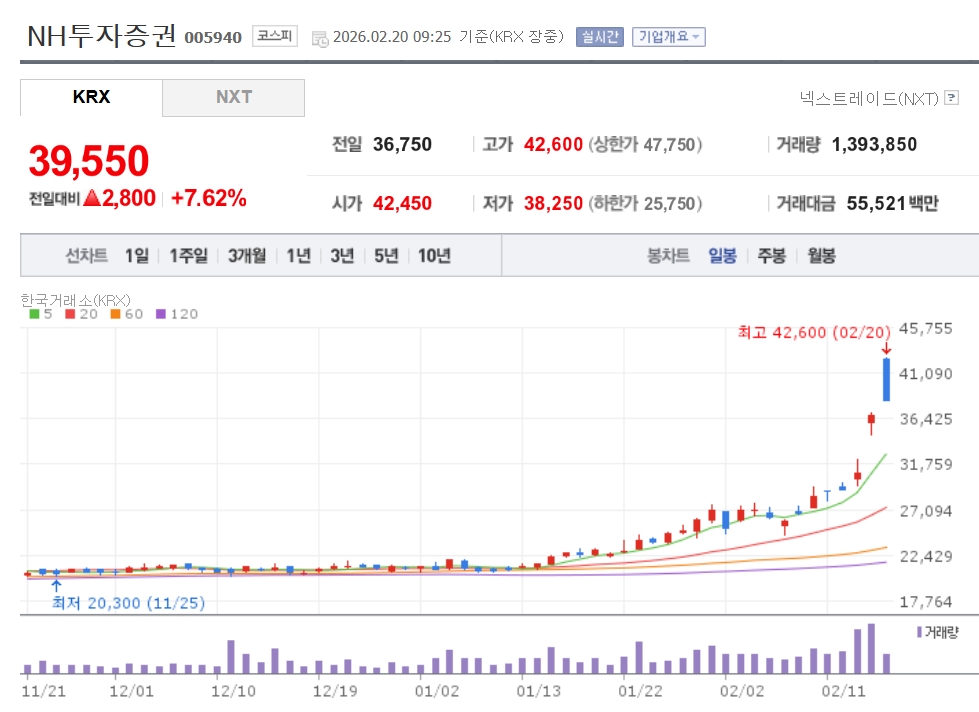Click the +7.62% change rate
The image size is (979, 712).
pos(209,198)
